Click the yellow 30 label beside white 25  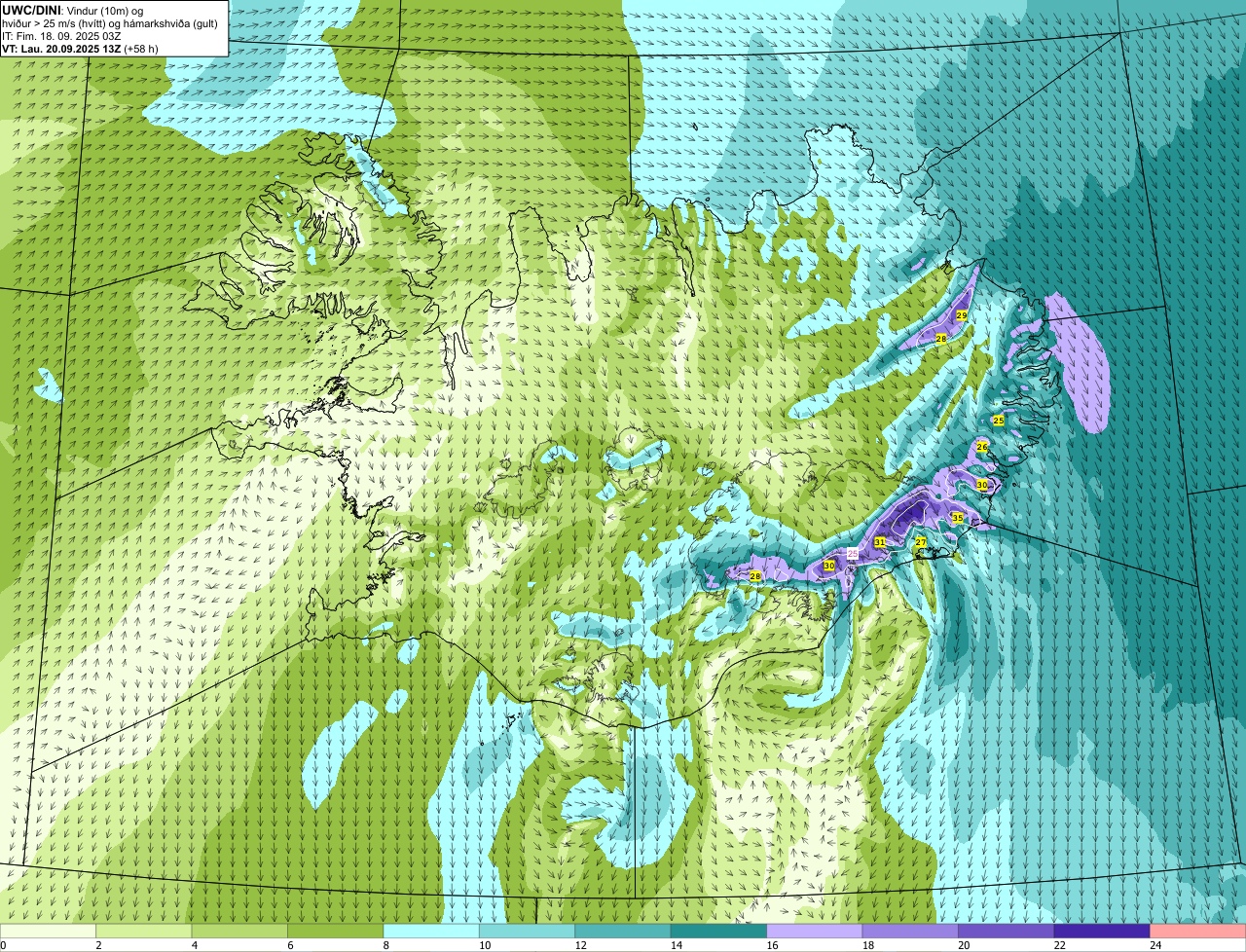coord(829,566)
